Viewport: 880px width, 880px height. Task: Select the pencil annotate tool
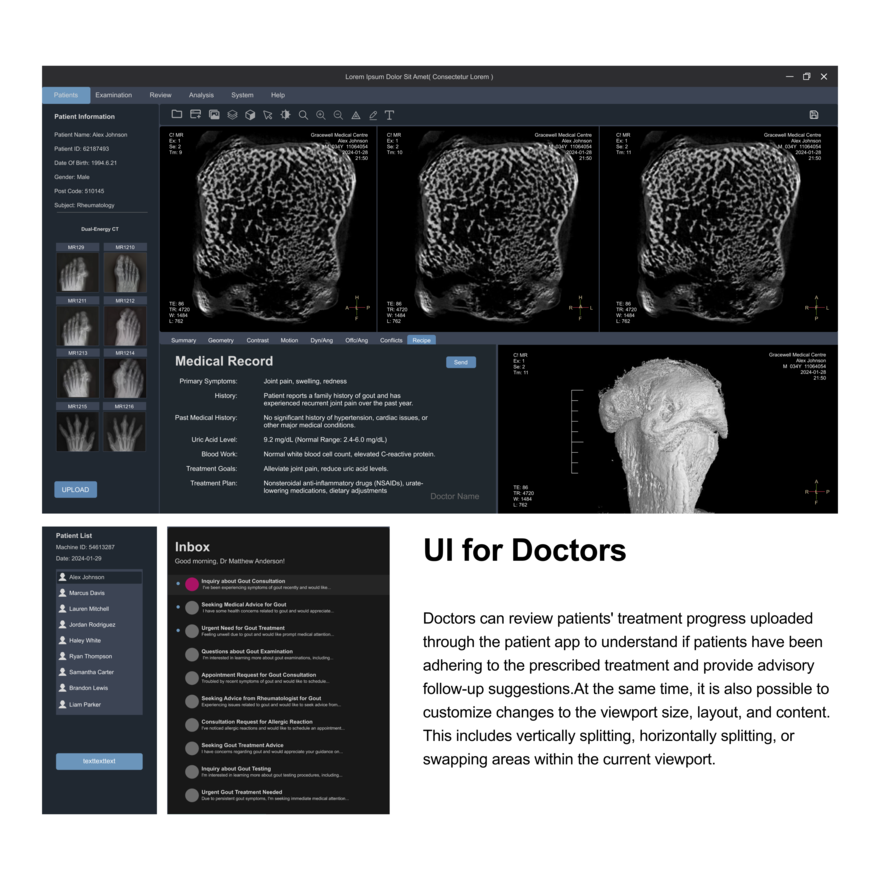(x=373, y=115)
